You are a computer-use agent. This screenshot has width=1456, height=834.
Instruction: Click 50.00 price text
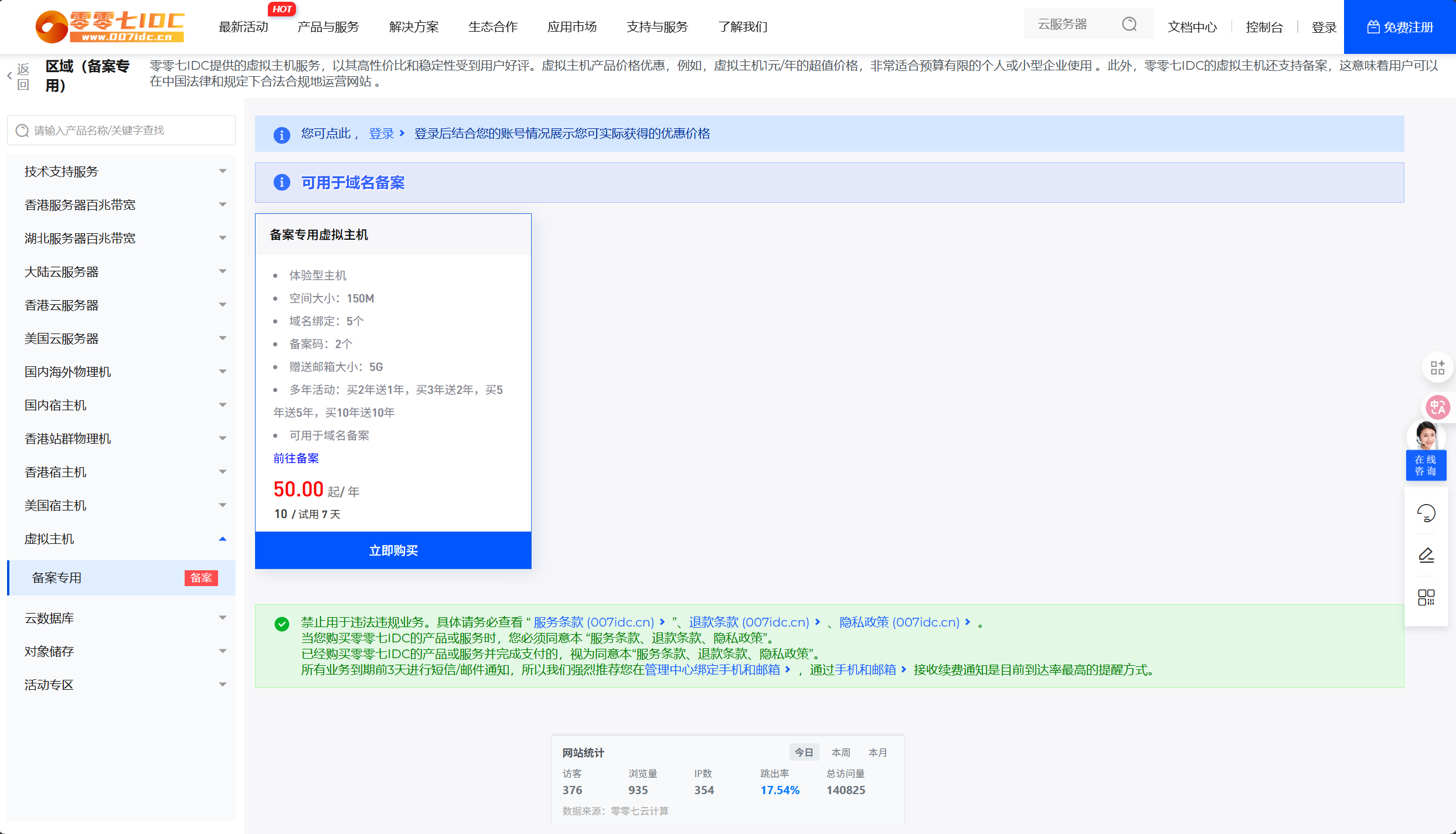click(x=298, y=489)
